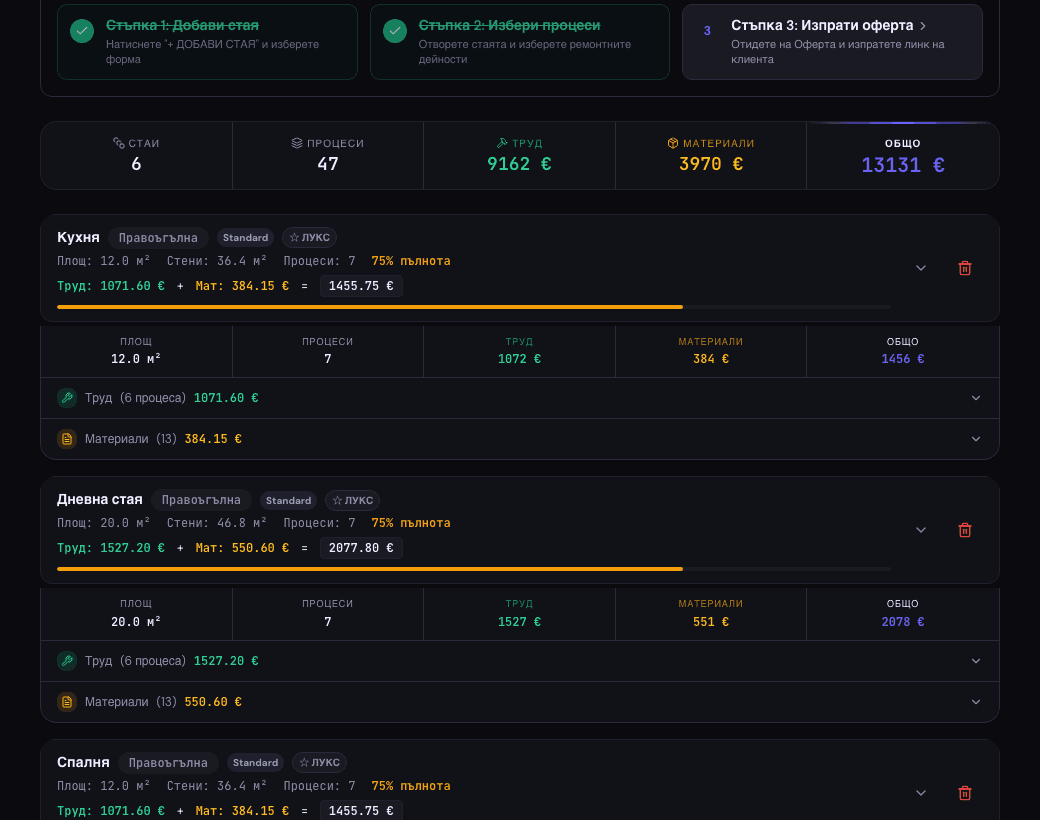Click the Кухня 75% completeness progress bar
Image resolution: width=1040 pixels, height=820 pixels.
(474, 307)
